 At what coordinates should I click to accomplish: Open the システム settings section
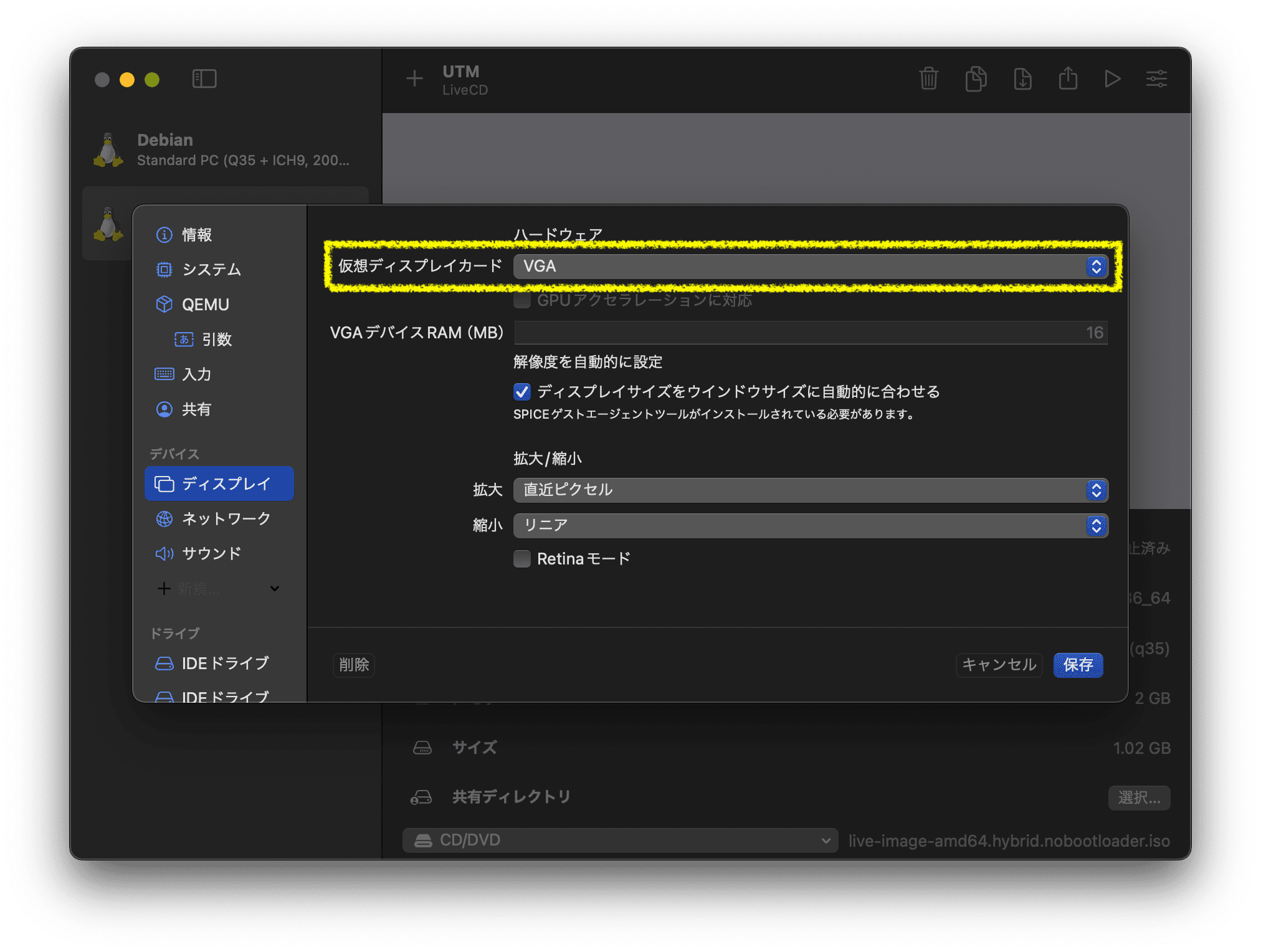pyautogui.click(x=219, y=269)
